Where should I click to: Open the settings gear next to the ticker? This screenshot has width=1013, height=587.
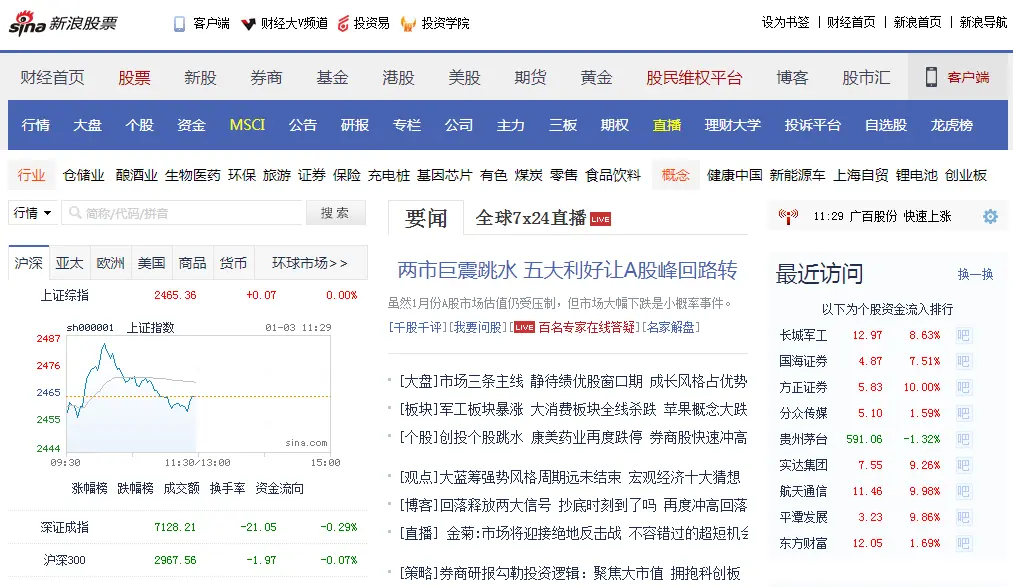(x=990, y=216)
